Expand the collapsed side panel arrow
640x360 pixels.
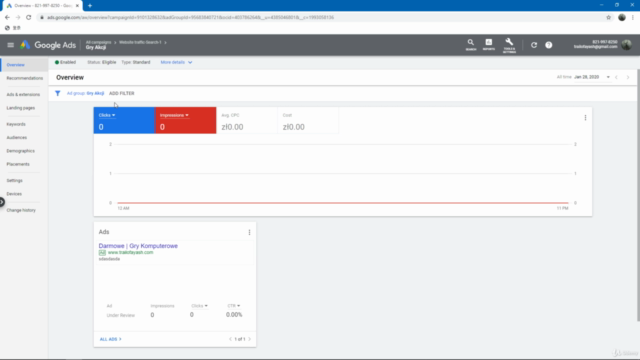point(2,202)
